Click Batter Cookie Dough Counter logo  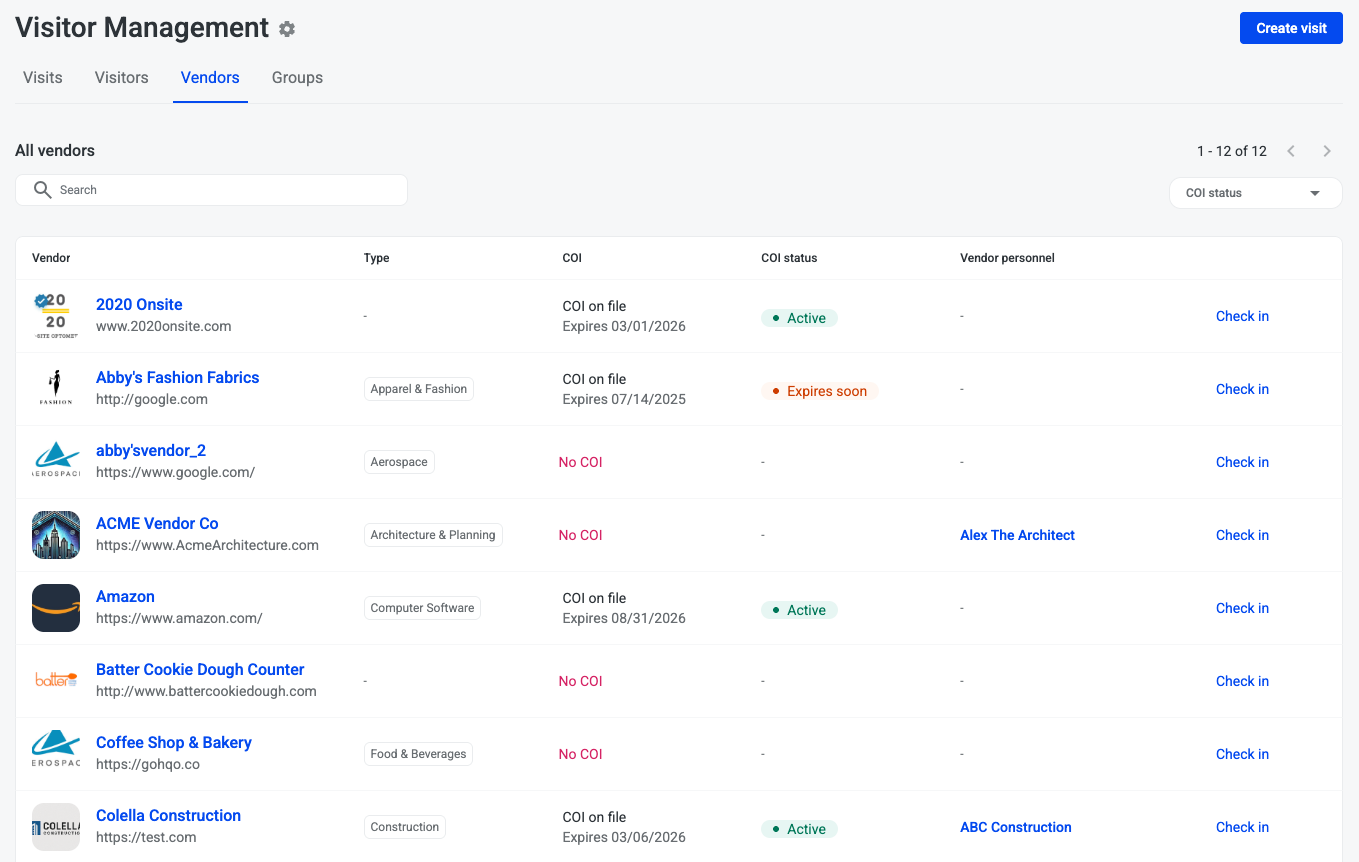coord(56,681)
